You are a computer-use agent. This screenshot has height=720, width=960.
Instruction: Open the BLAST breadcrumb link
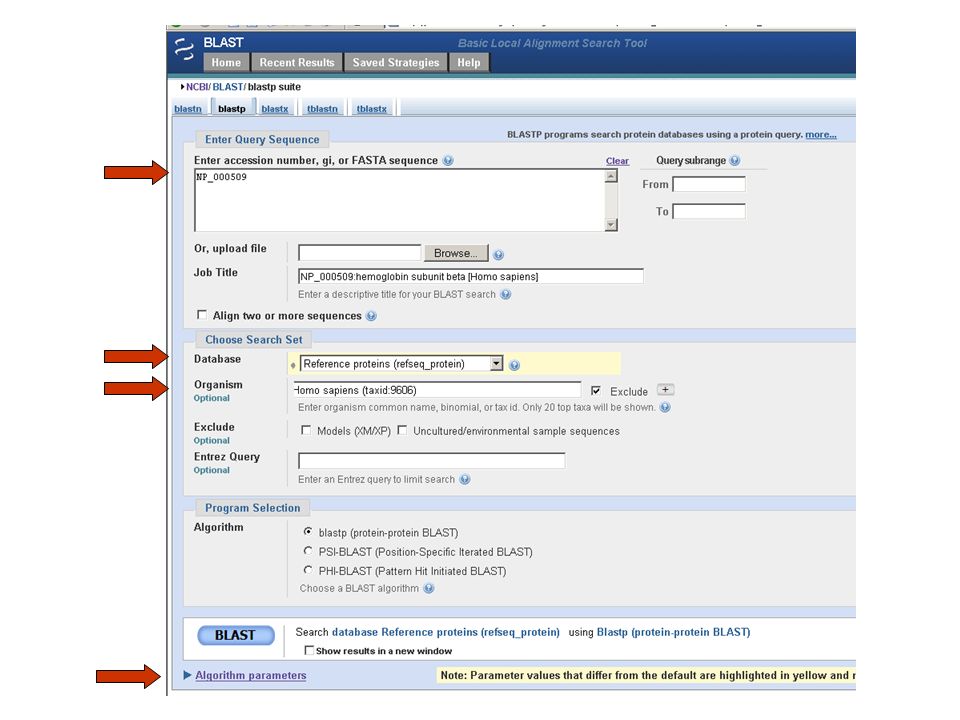point(228,87)
